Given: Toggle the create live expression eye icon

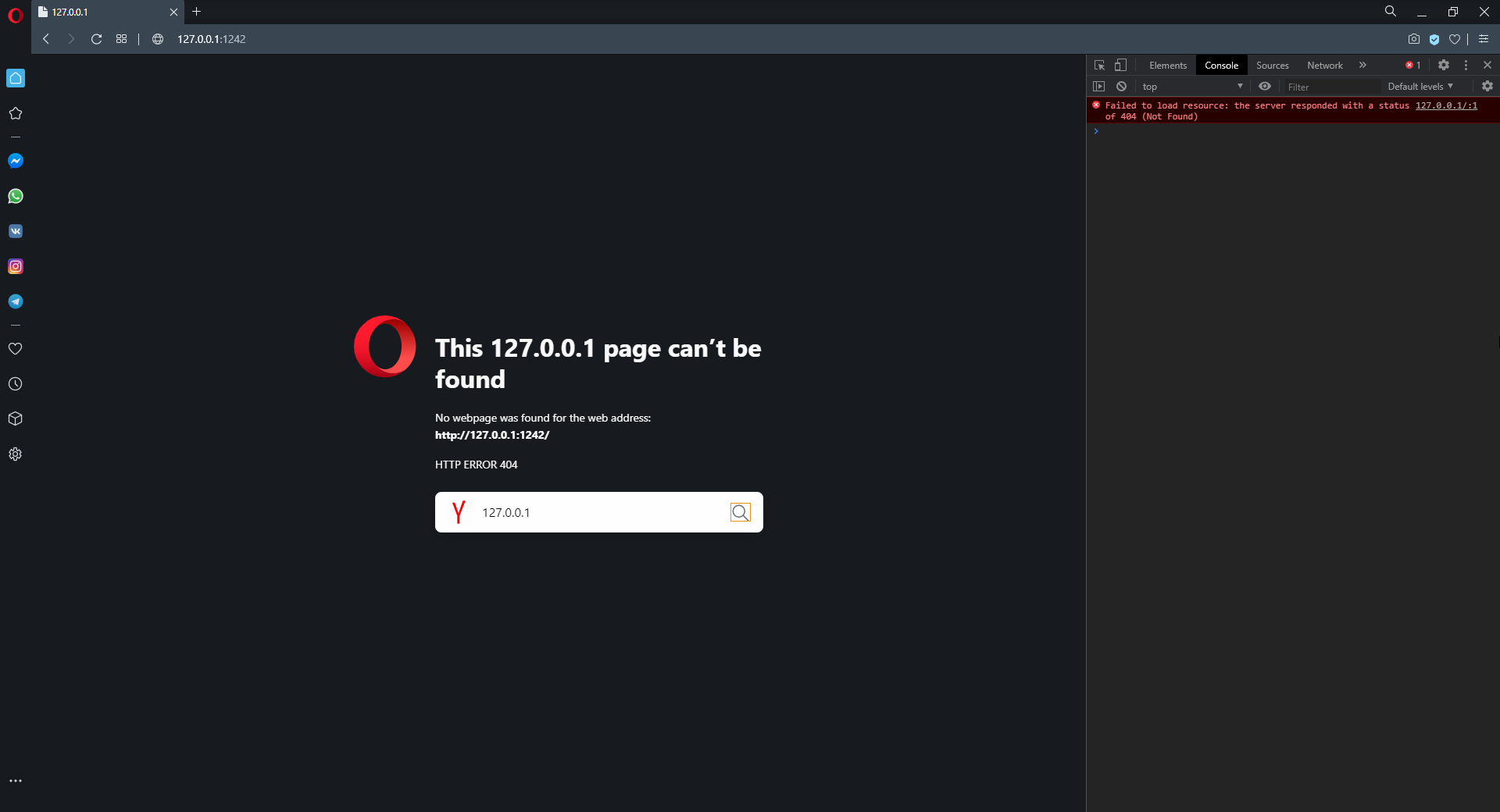Looking at the screenshot, I should point(1265,86).
